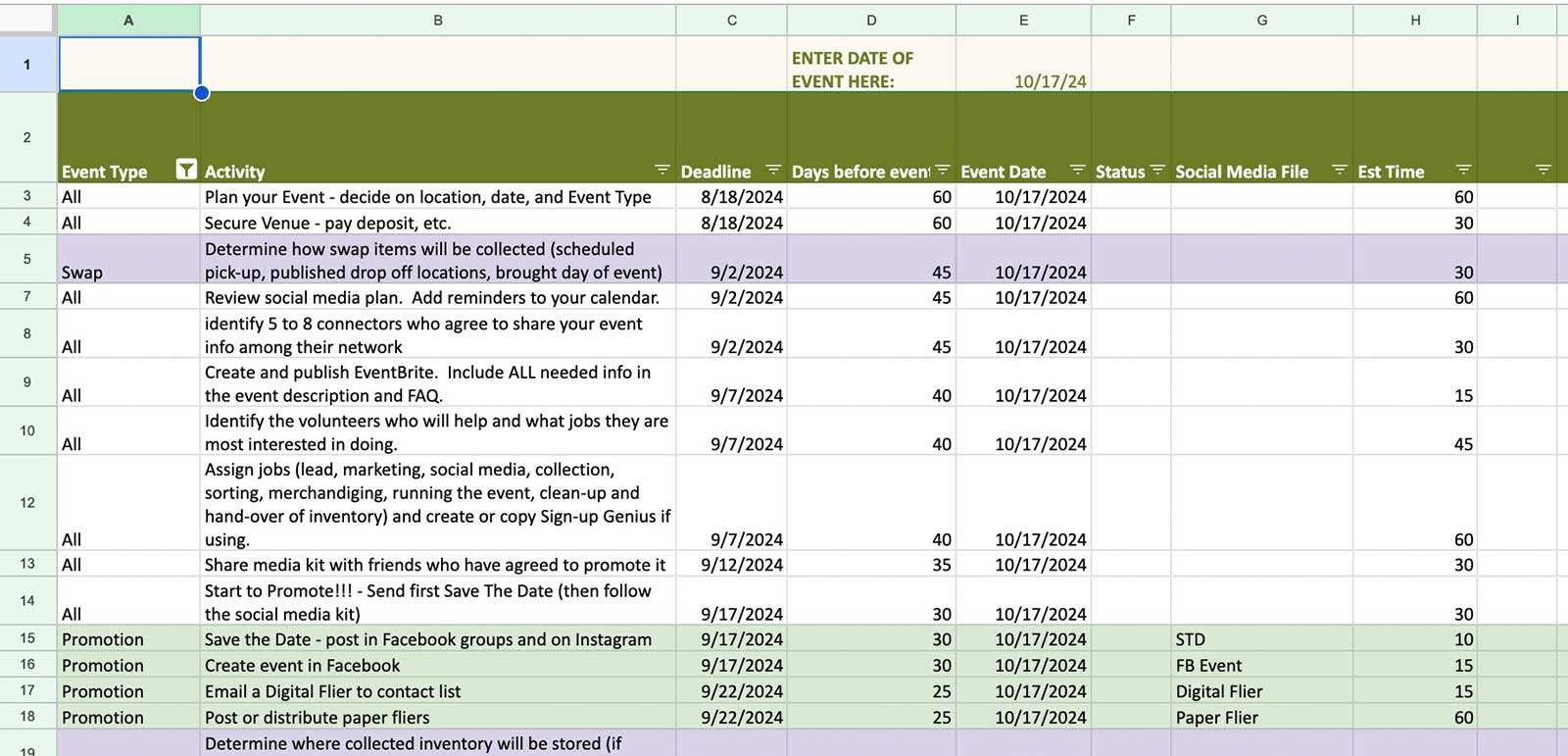Click 'Save the Date - post in Facebook' cell
The width and height of the screenshot is (1568, 756).
pyautogui.click(x=438, y=639)
